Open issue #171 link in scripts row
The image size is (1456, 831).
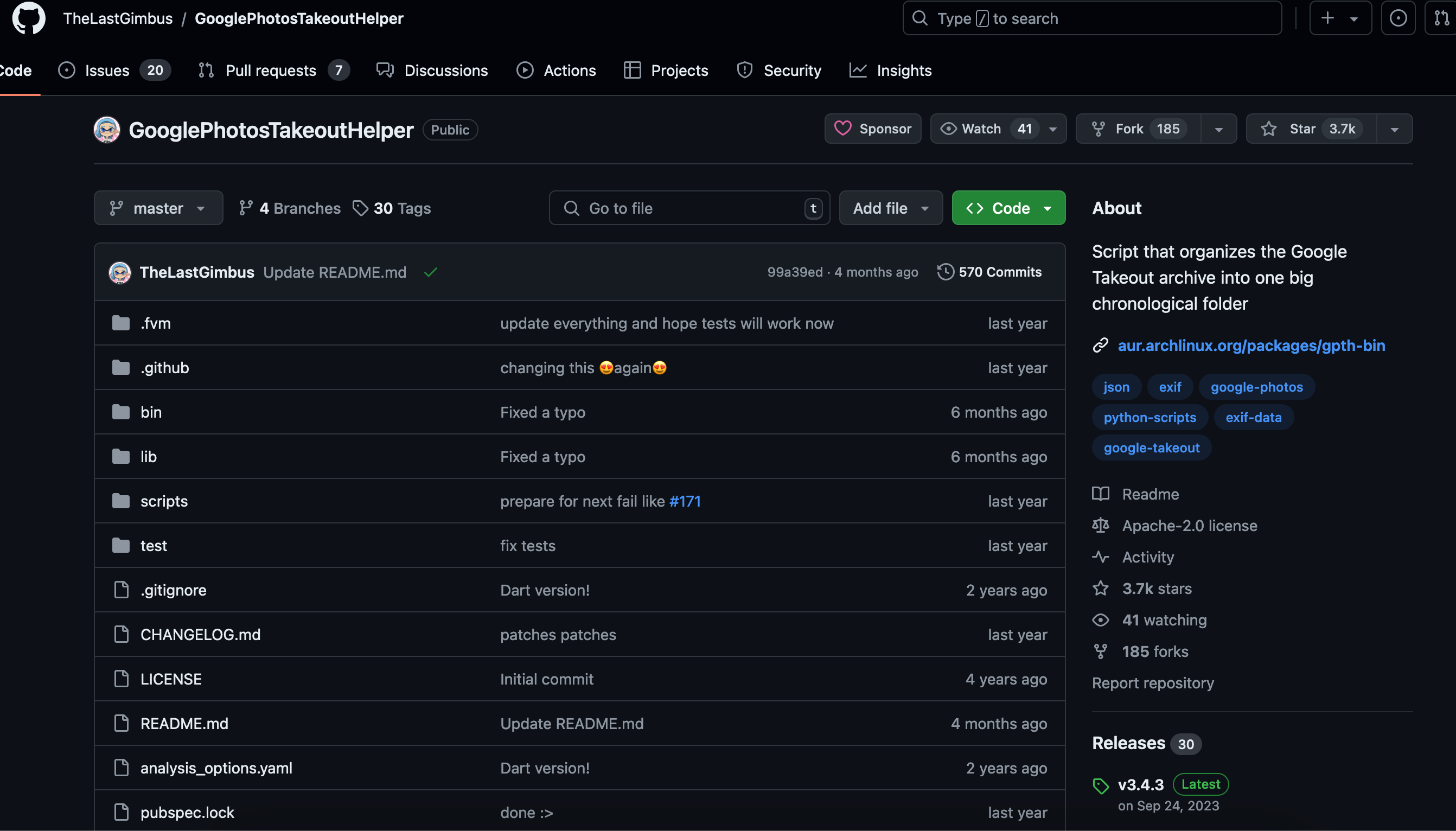[685, 501]
